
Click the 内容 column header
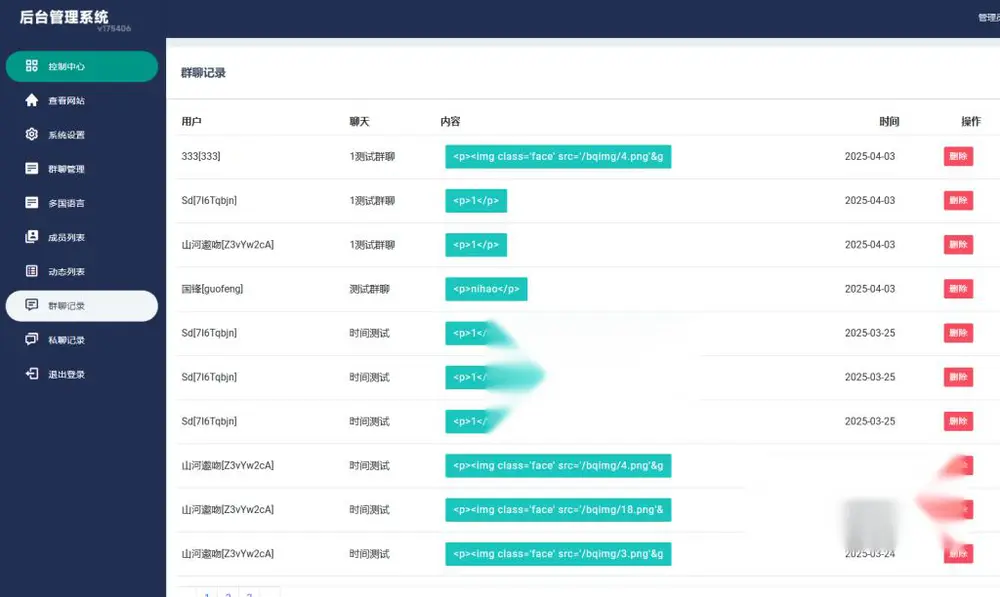tap(450, 121)
